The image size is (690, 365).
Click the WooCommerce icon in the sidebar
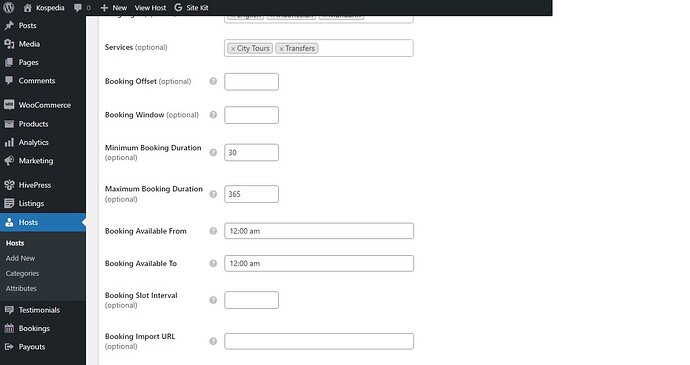click(9, 105)
